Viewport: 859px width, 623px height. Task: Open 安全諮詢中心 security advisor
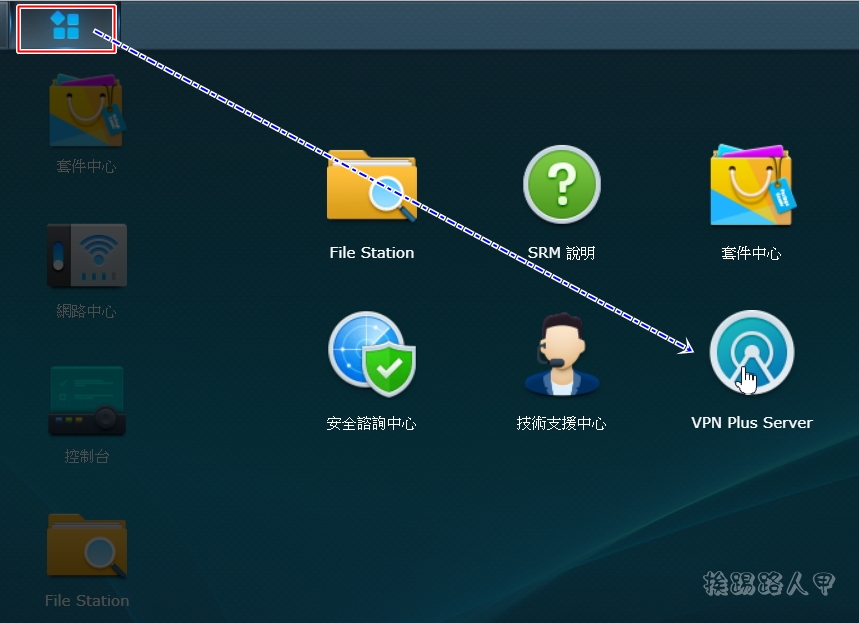click(372, 353)
